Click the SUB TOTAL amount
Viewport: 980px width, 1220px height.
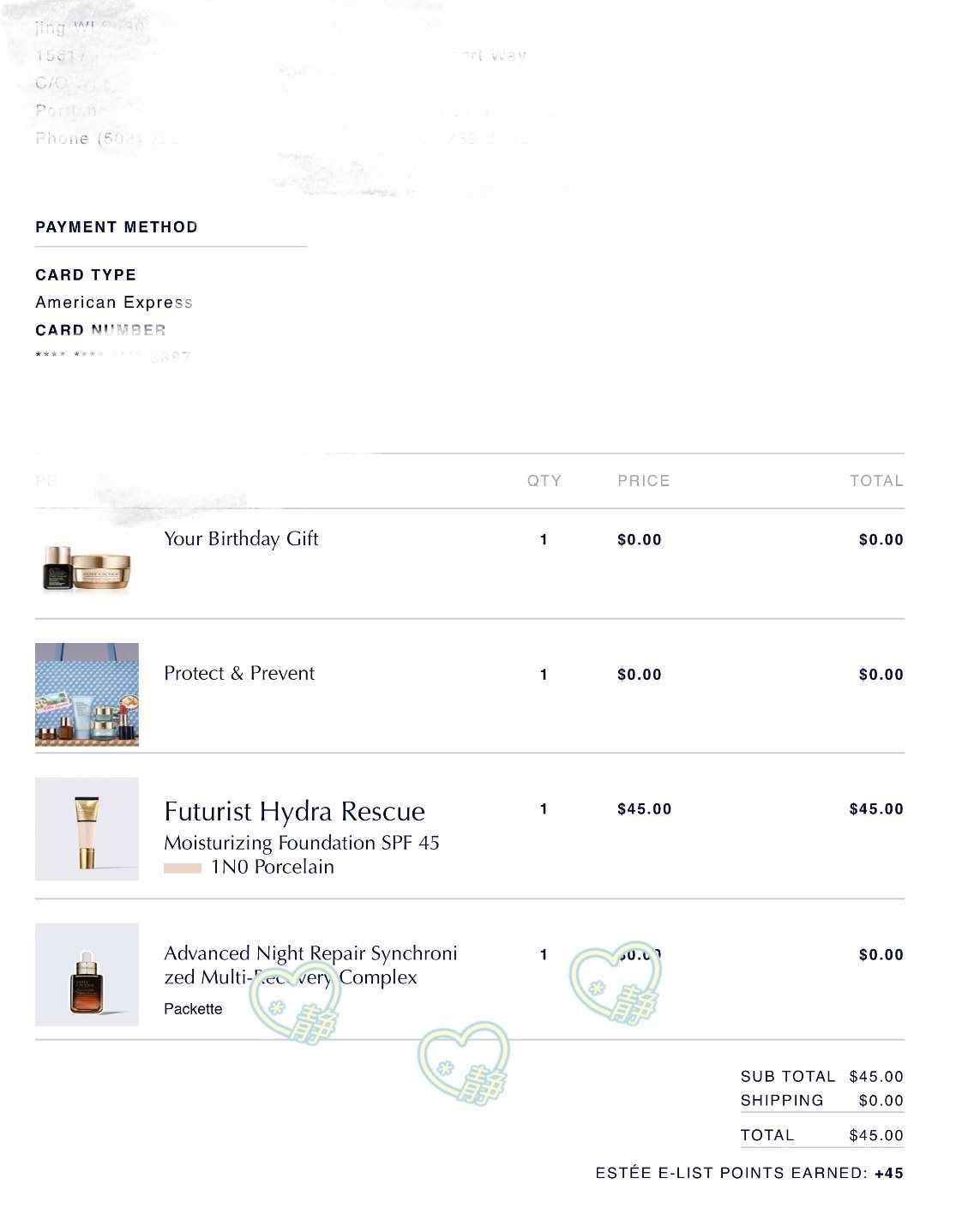(x=876, y=1076)
